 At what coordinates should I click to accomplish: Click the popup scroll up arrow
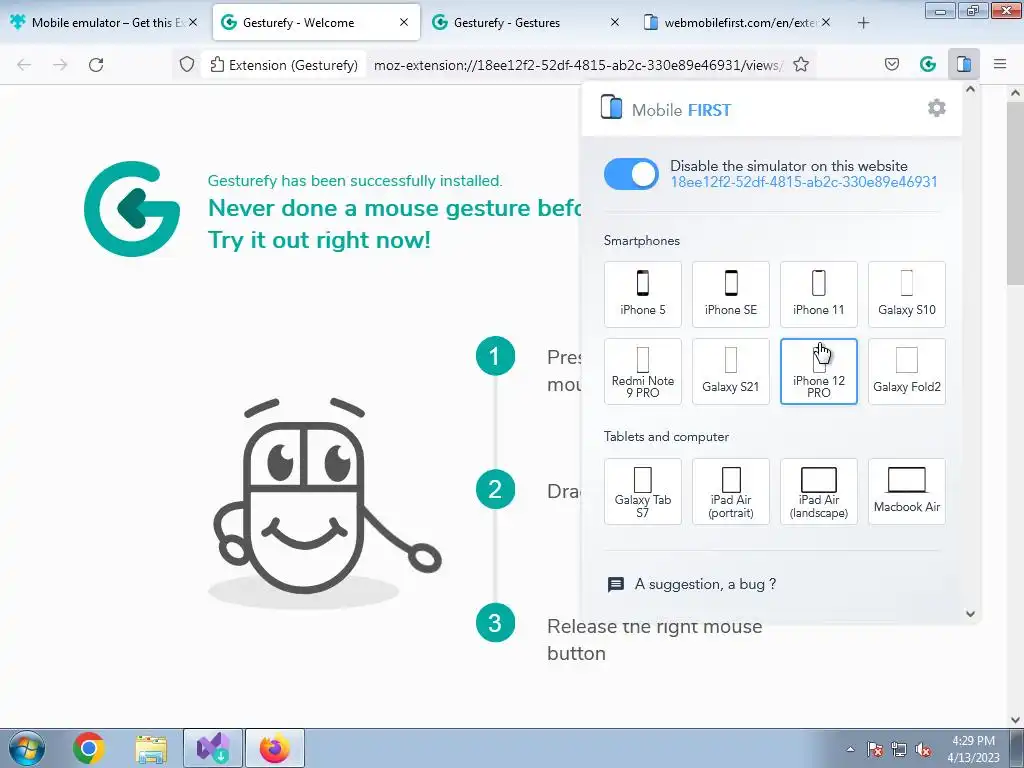click(970, 89)
